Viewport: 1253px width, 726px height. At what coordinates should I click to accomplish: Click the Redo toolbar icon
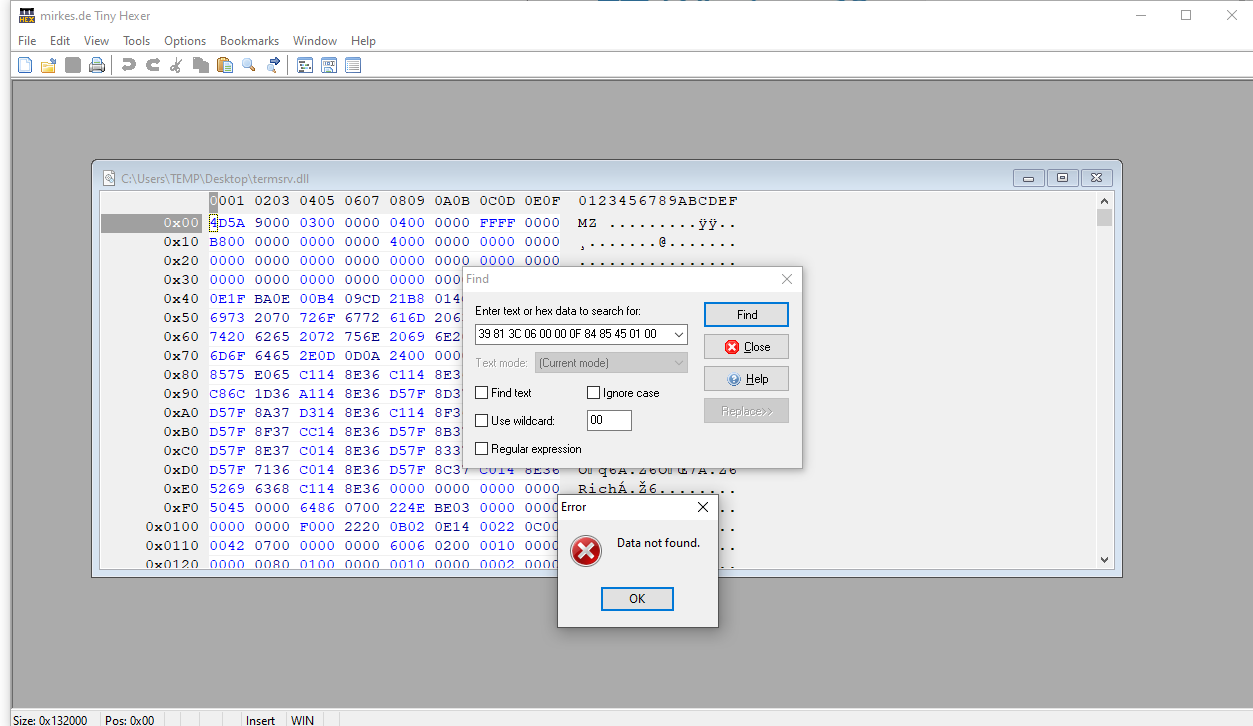pyautogui.click(x=152, y=64)
